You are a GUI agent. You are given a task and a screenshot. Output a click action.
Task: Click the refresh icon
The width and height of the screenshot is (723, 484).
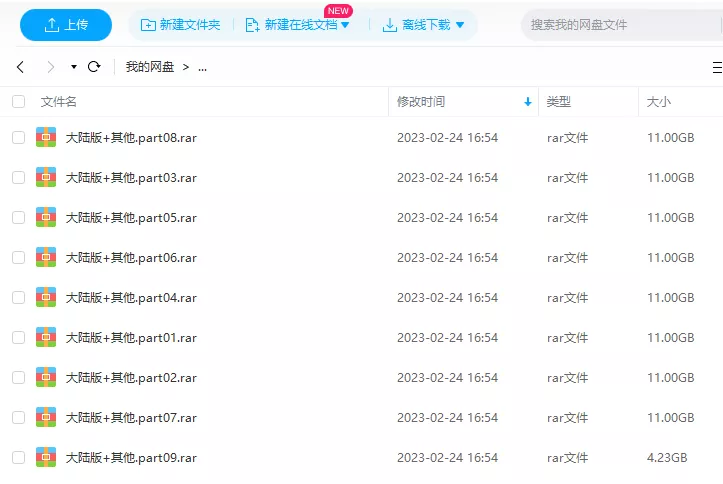[x=94, y=67]
